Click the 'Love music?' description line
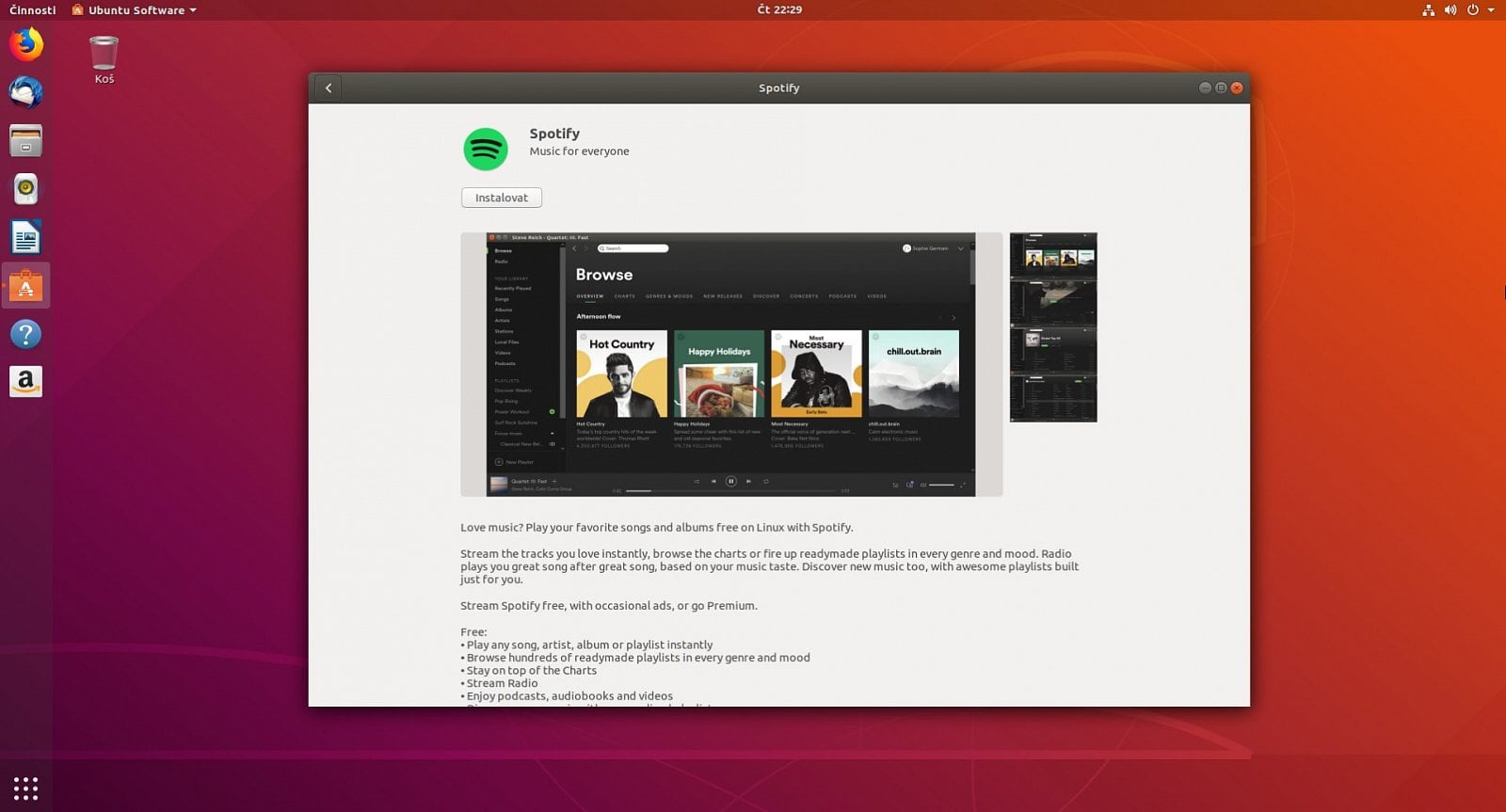The width and height of the screenshot is (1506, 812). pyautogui.click(x=657, y=528)
